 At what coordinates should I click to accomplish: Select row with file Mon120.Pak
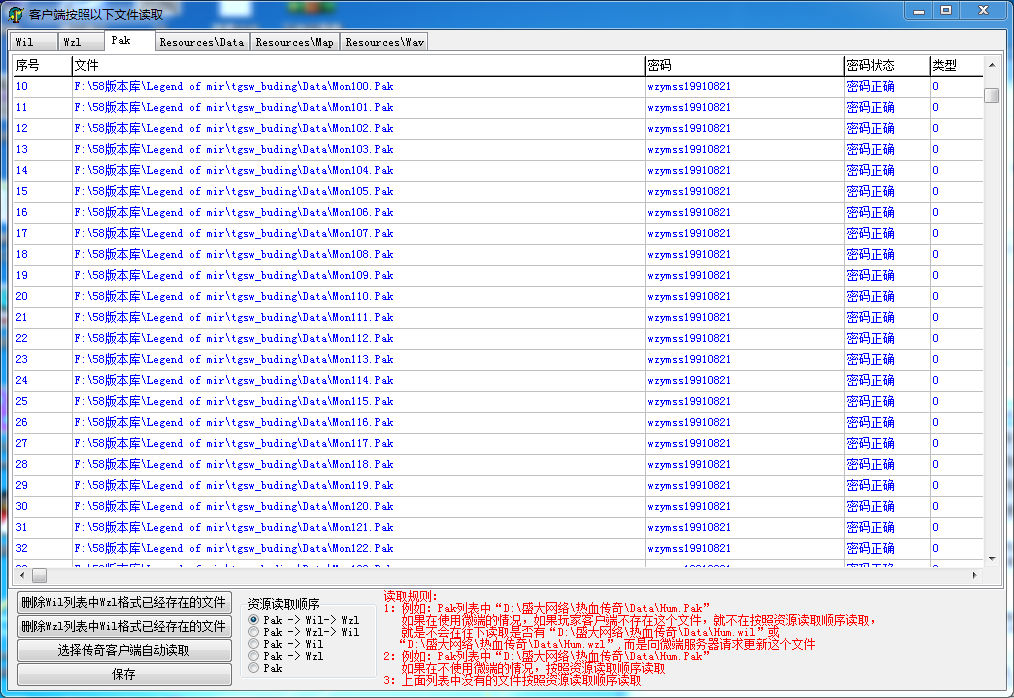[x=498, y=507]
